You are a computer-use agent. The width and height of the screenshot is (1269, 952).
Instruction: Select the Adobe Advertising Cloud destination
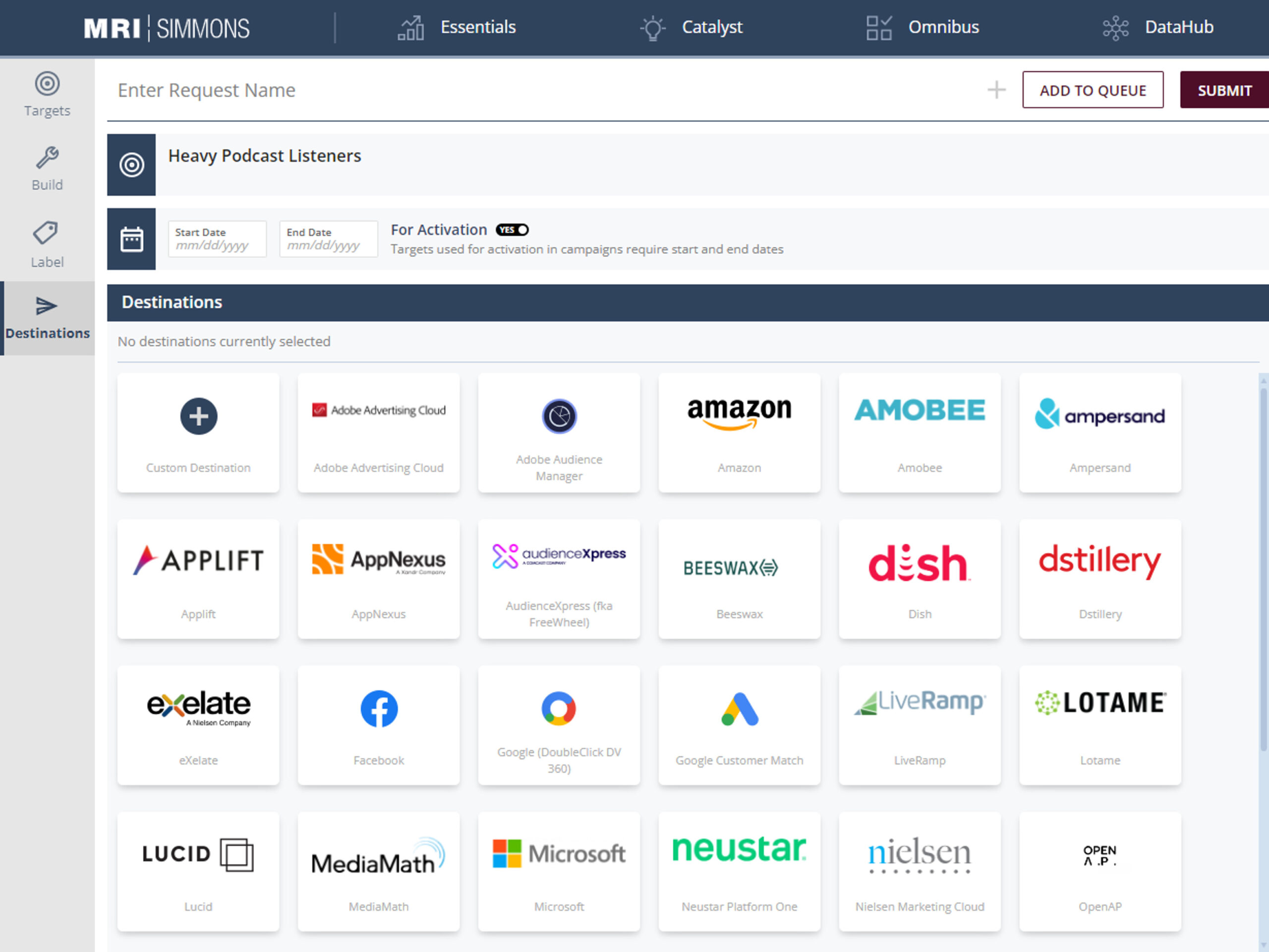click(x=379, y=433)
